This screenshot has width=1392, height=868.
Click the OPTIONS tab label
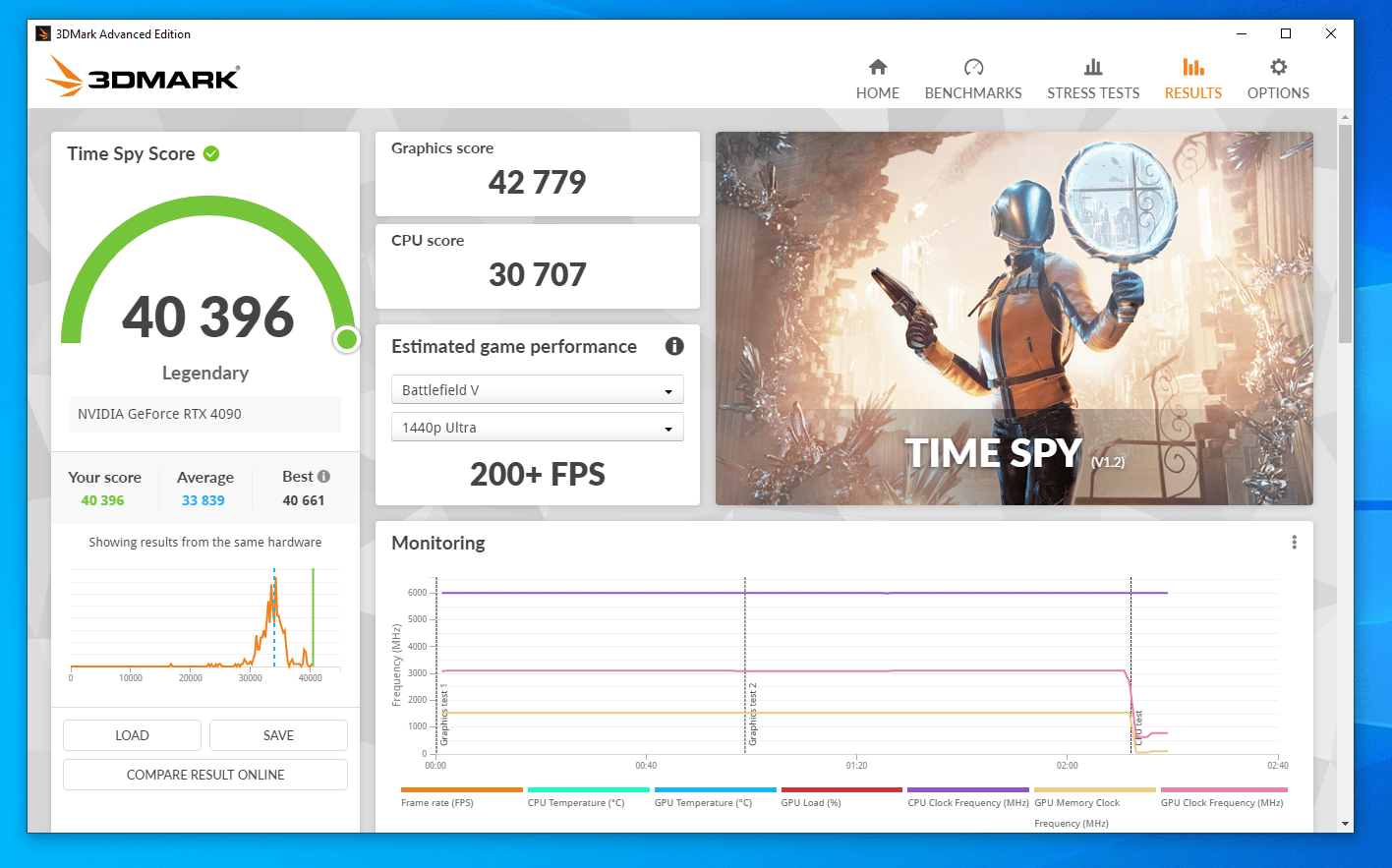(1278, 93)
